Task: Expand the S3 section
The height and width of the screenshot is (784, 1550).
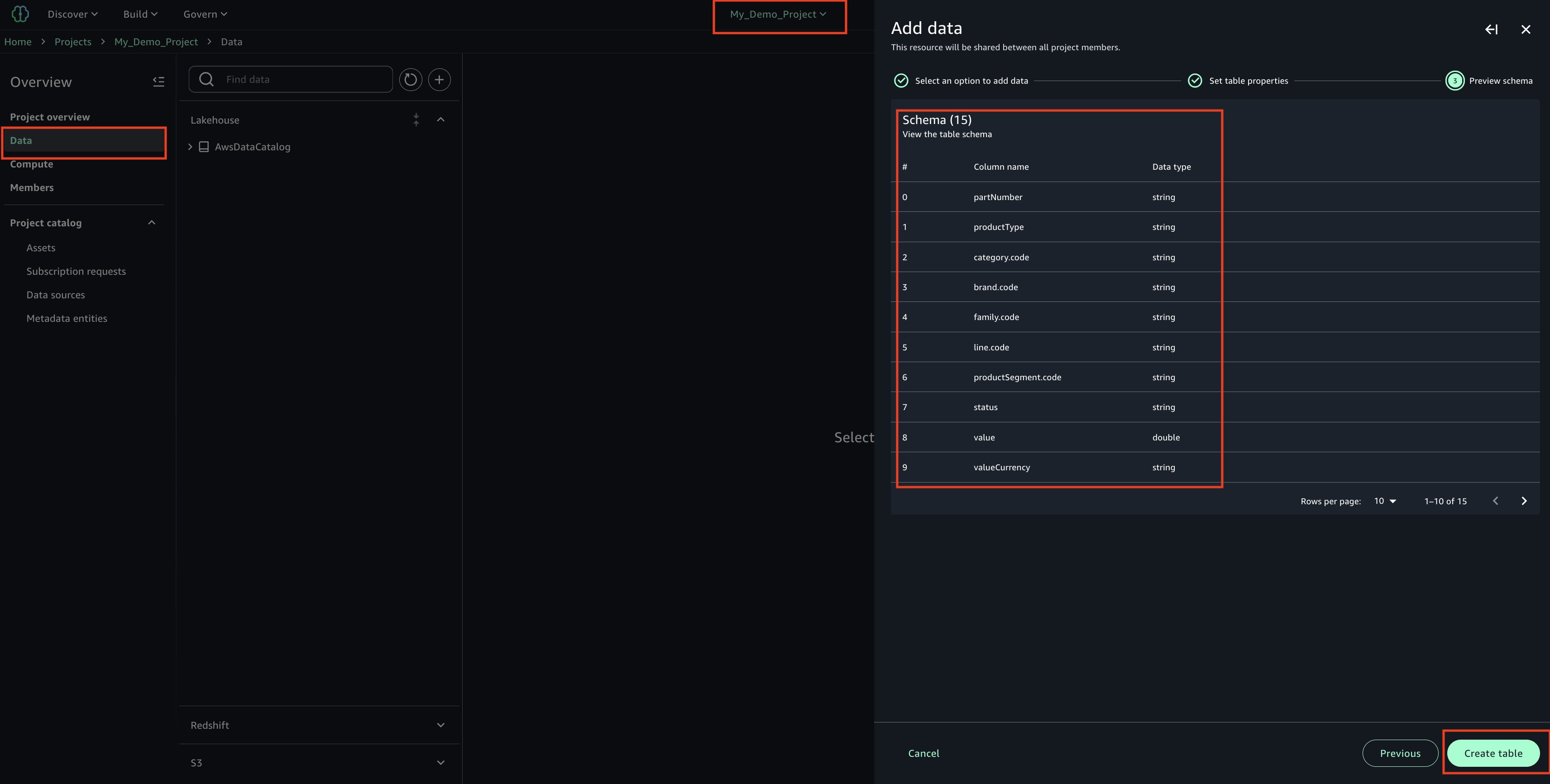Action: point(440,762)
